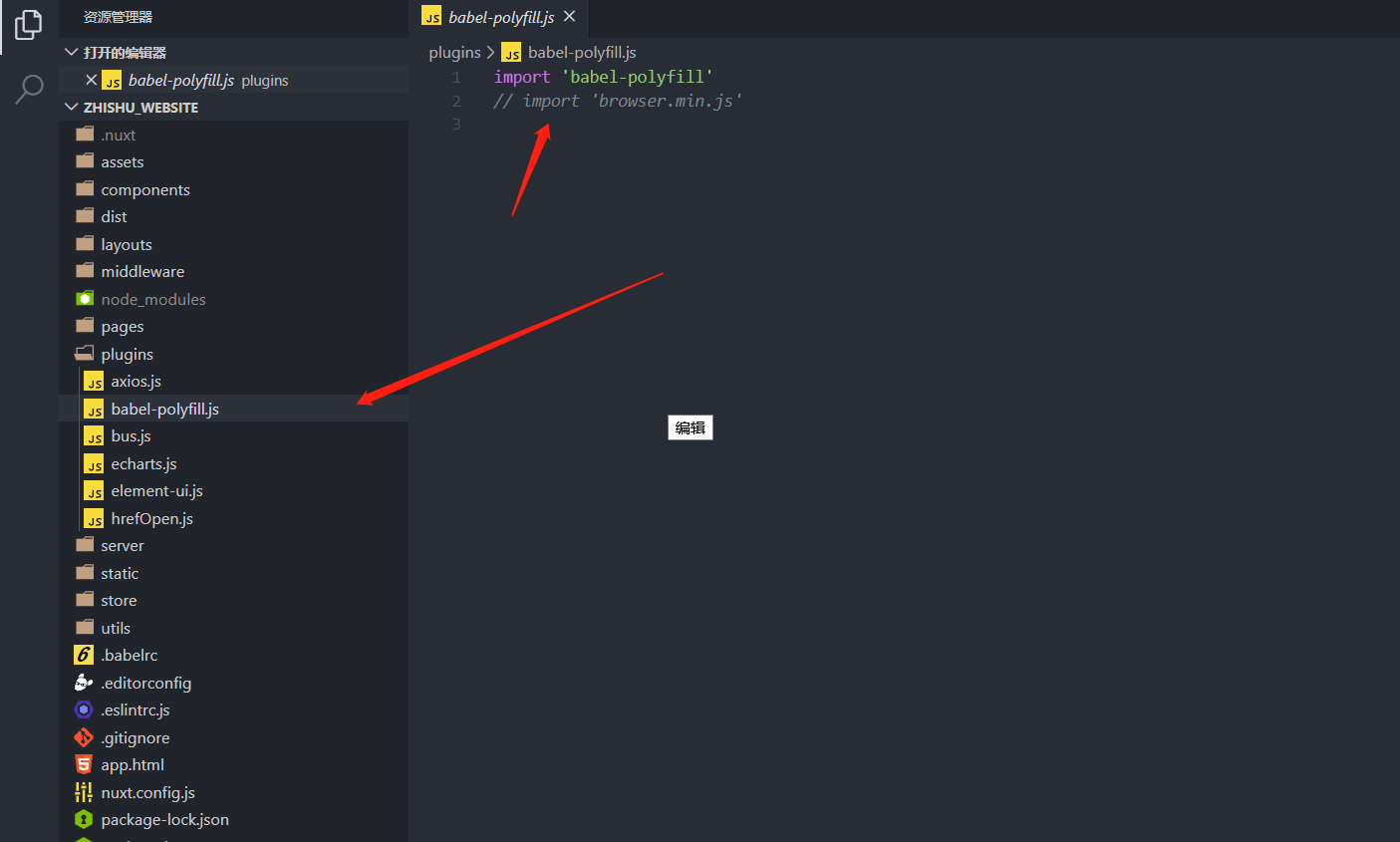This screenshot has width=1400, height=842.
Task: Close the babel-polyfill.js editor tab
Action: 569,17
